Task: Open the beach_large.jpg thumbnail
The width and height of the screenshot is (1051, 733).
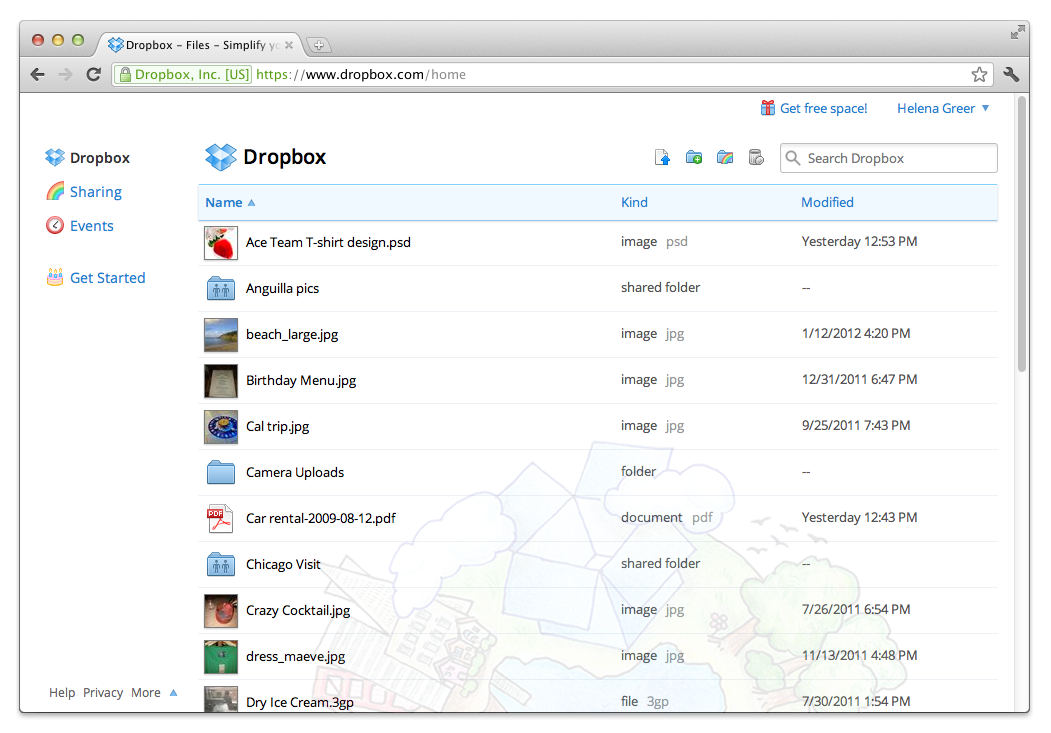Action: click(x=220, y=335)
